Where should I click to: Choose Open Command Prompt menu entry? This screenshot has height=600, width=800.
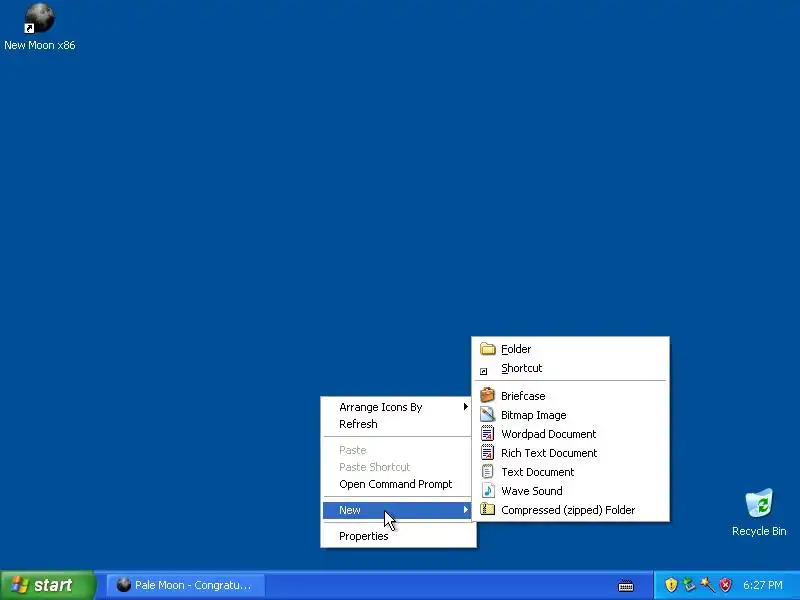398,484
